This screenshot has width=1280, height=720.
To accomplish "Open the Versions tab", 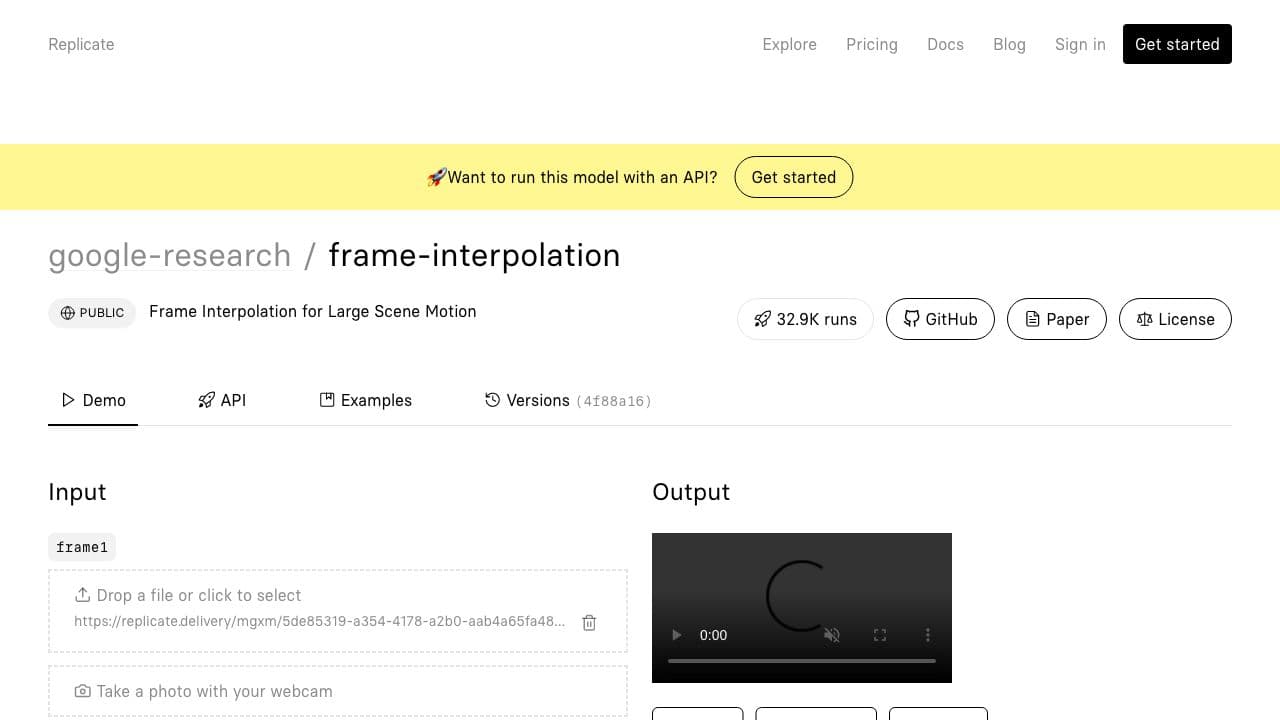I will coord(568,400).
